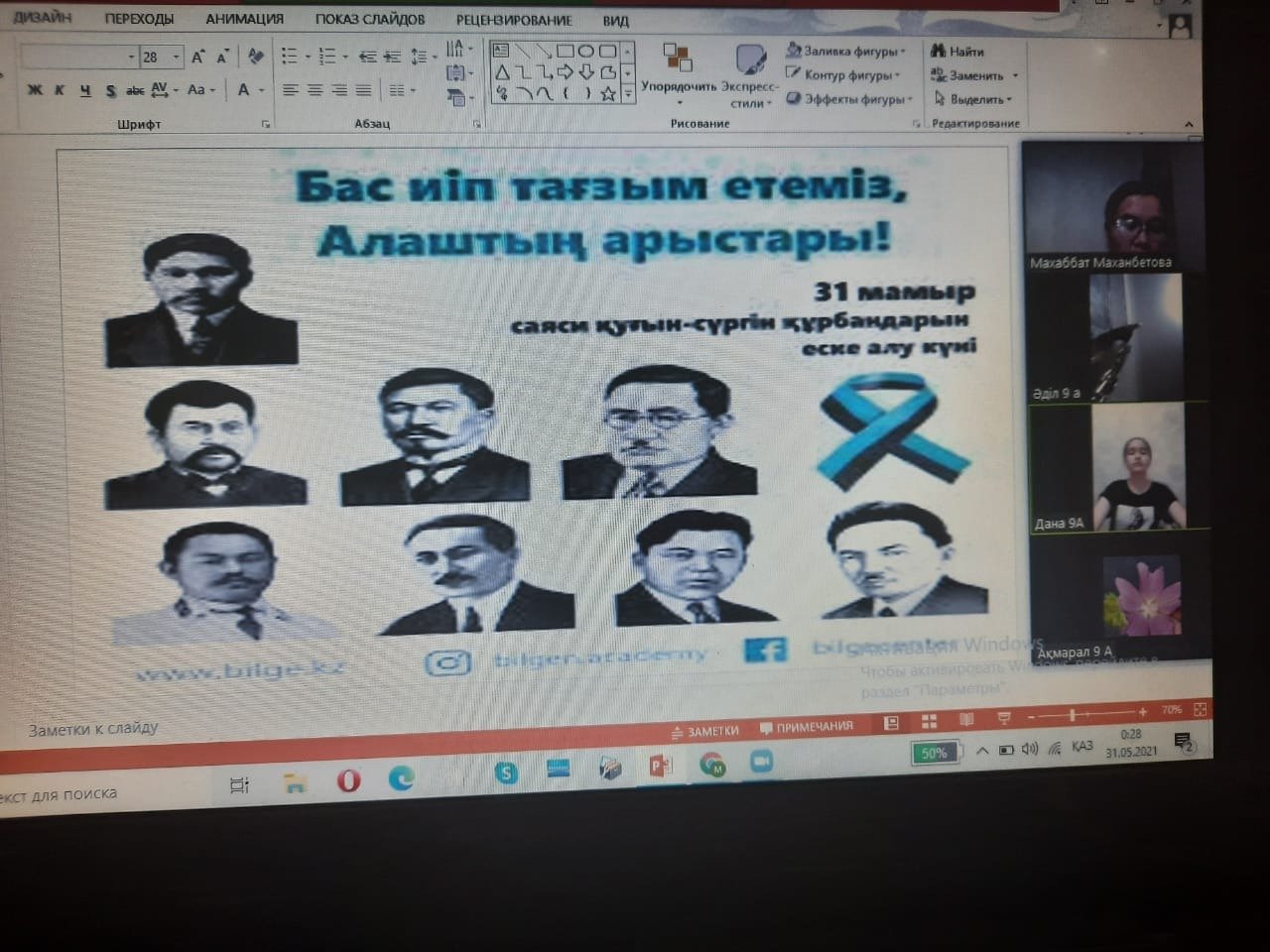Screen dimensions: 1270x952
Task: Clear all text formatting
Action: click(x=255, y=57)
